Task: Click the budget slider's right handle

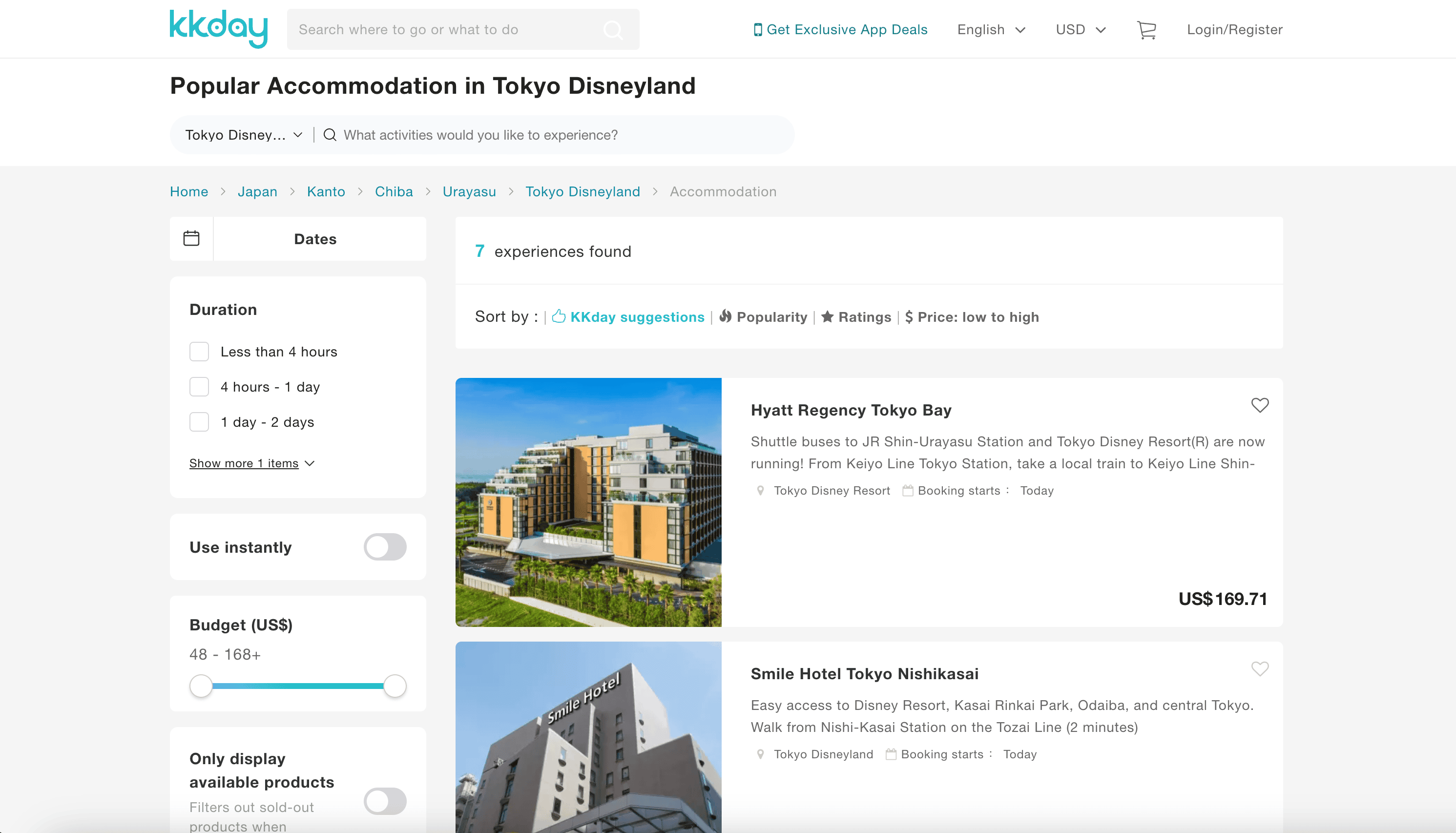Action: click(395, 686)
